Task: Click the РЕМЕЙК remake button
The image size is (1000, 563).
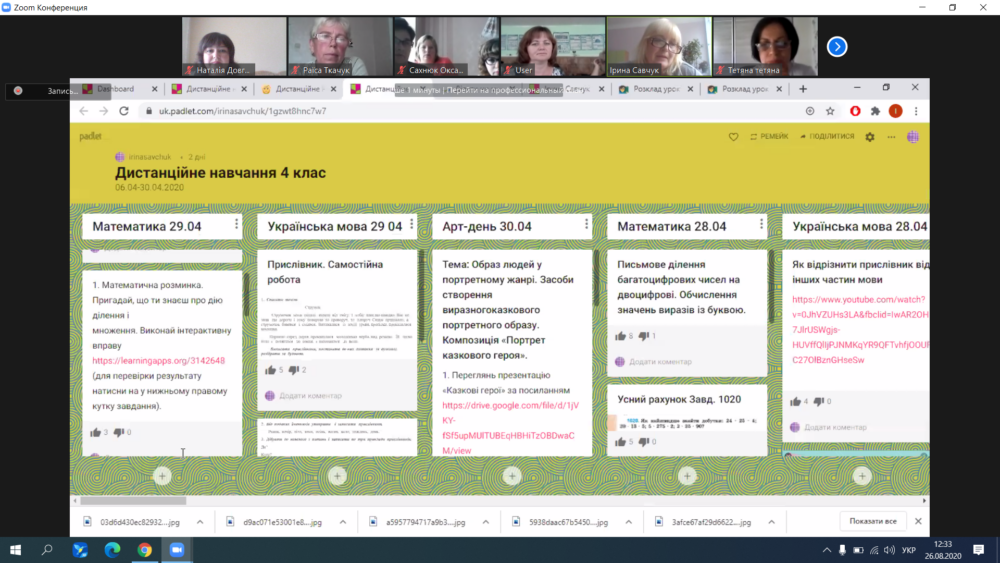Action: click(x=768, y=137)
